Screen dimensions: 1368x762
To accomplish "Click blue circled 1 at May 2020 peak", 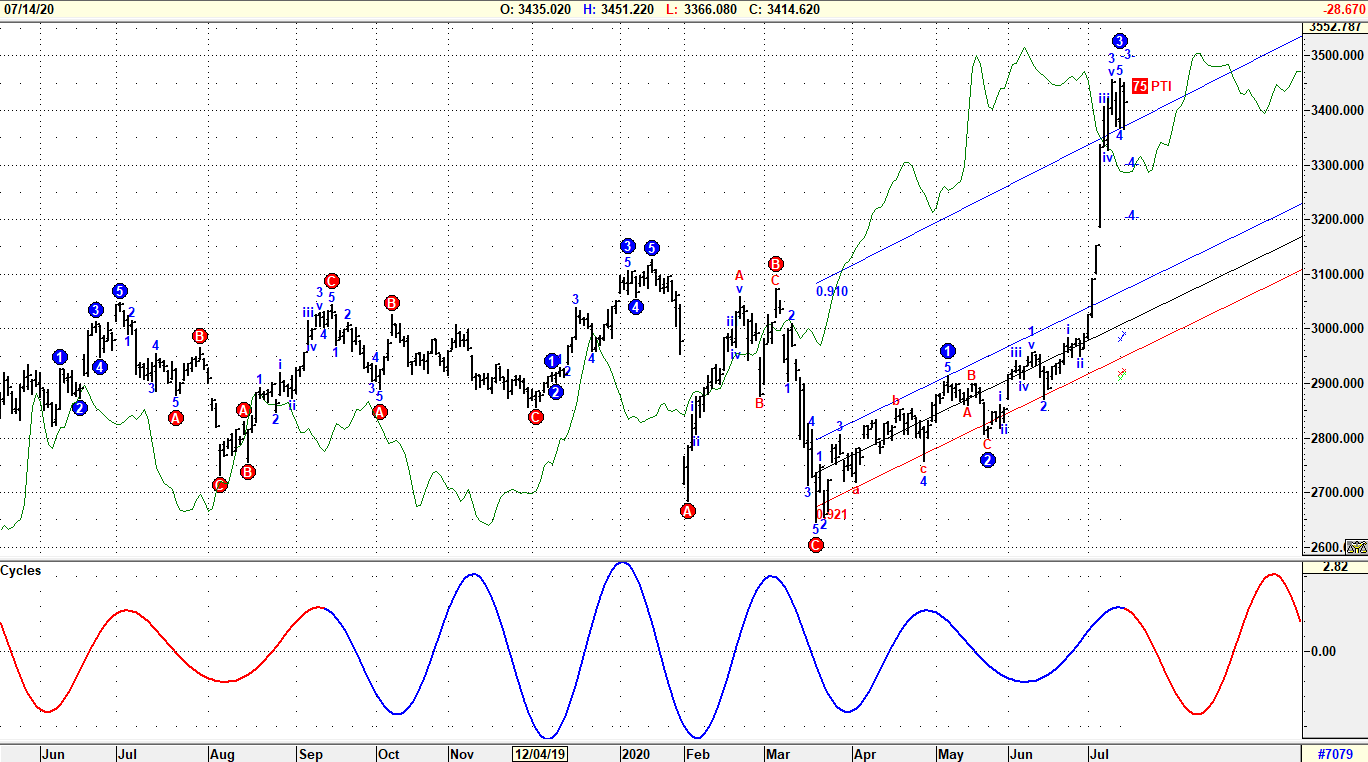I will pyautogui.click(x=948, y=351).
